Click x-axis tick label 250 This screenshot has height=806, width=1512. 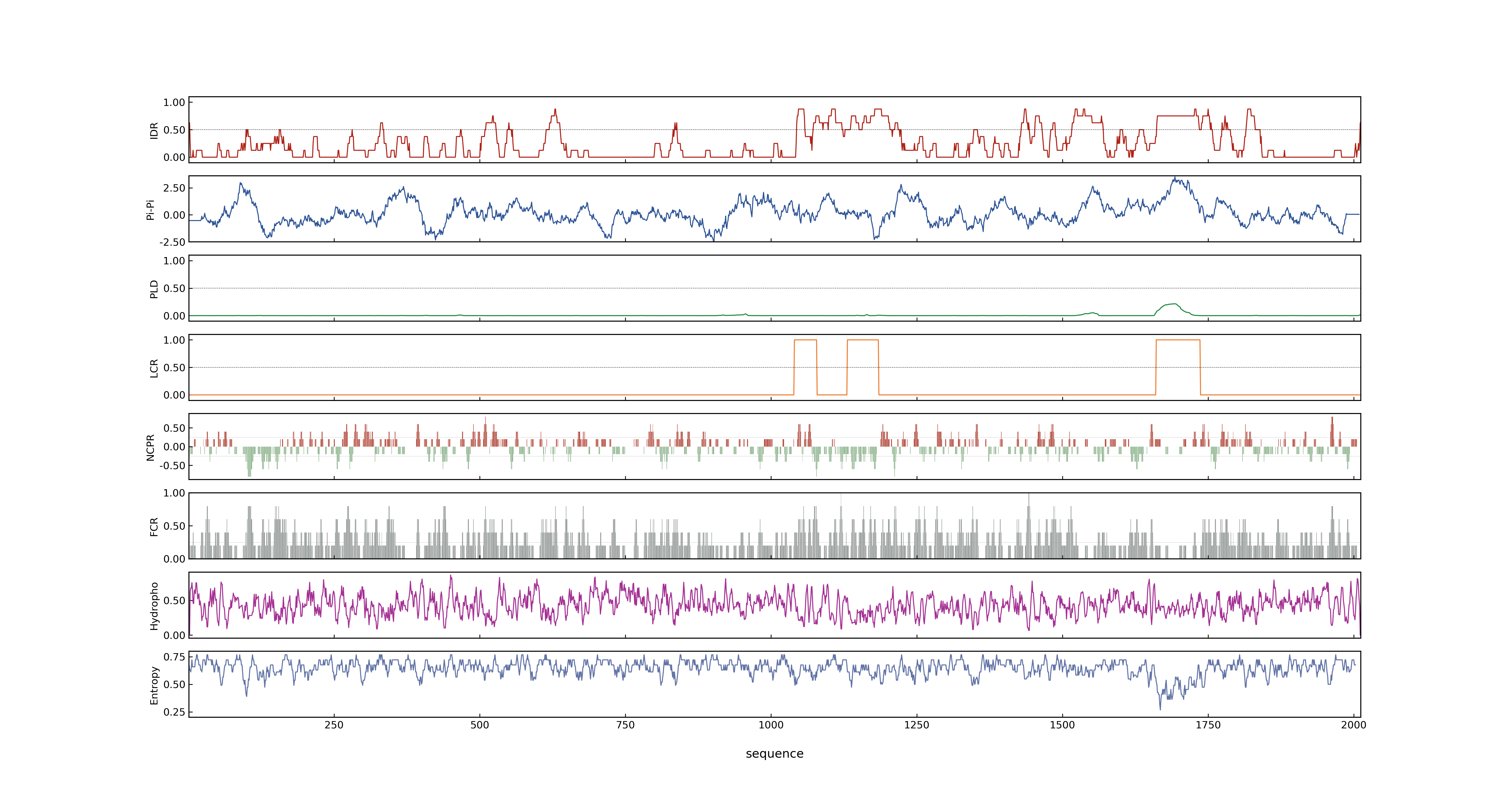(334, 725)
